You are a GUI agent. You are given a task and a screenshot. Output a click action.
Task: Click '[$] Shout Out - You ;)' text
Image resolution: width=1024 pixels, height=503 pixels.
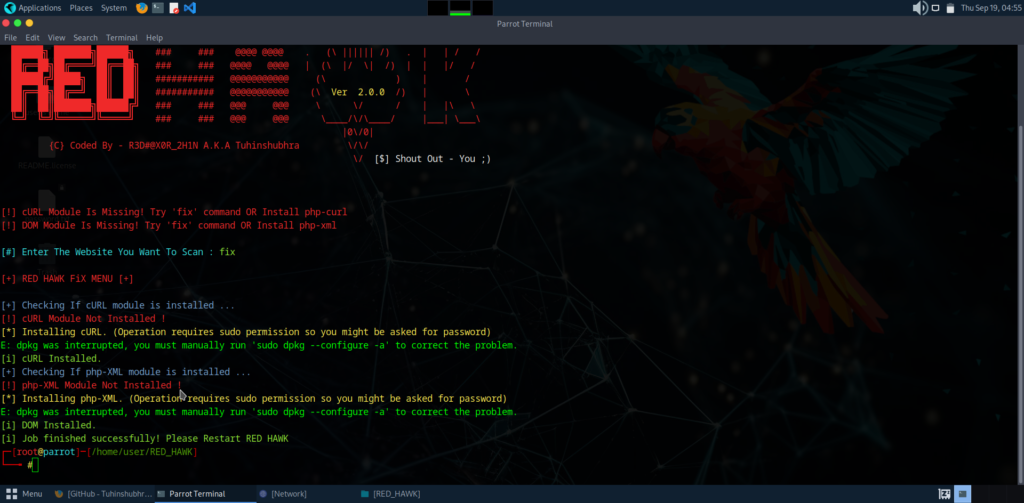tap(432, 159)
